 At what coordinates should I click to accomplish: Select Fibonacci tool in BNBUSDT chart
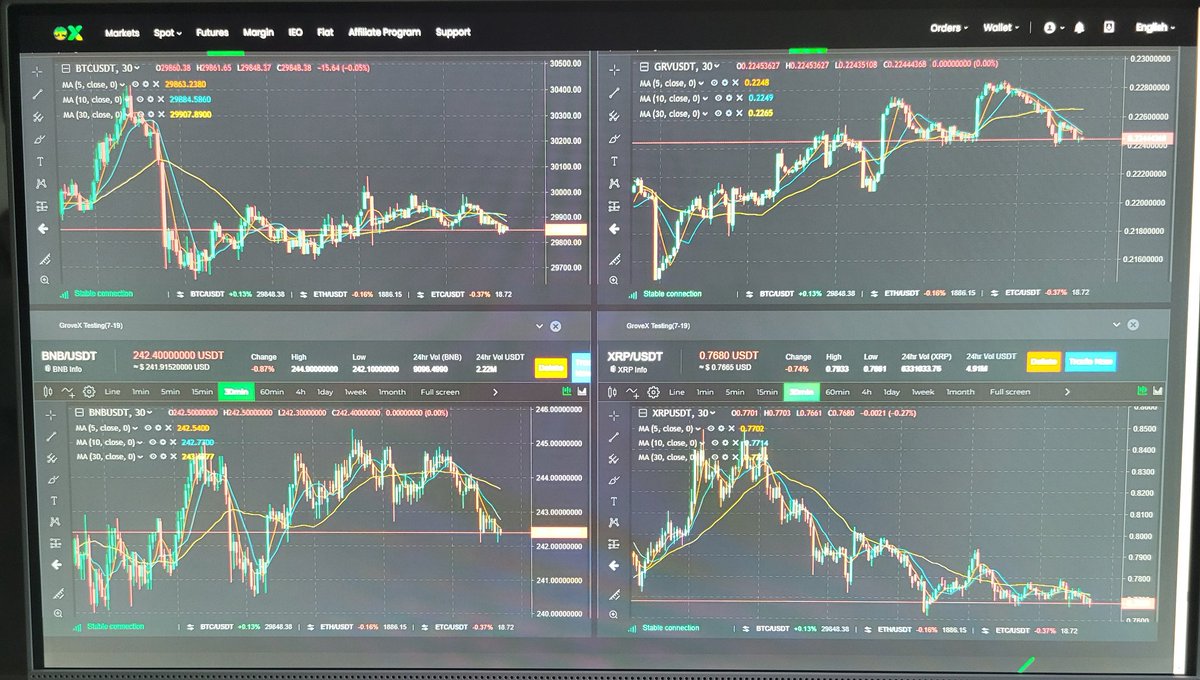tap(50, 458)
